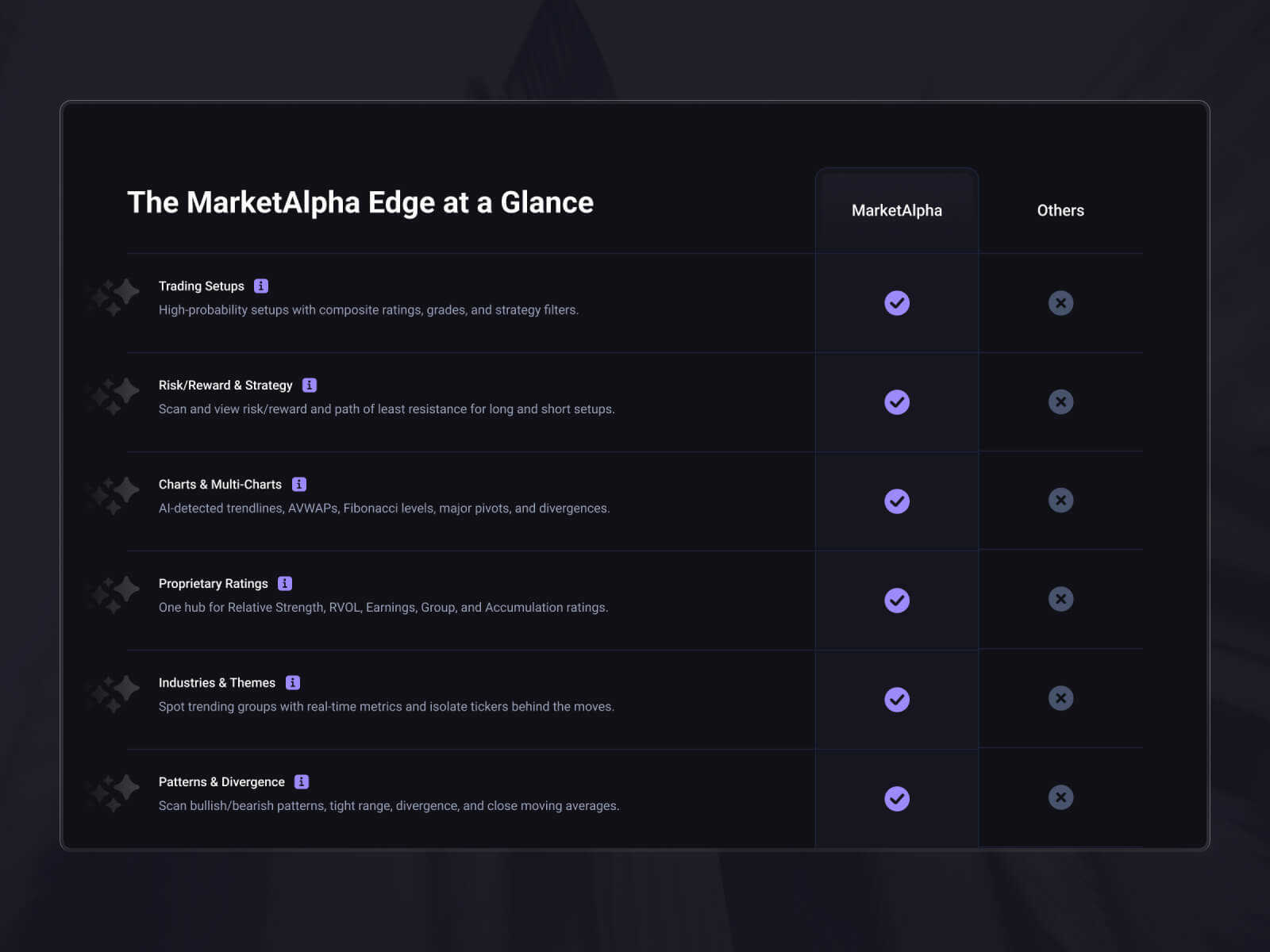1270x952 pixels.
Task: Click MarketAlpha checkmark in Trading Setups row
Action: (x=897, y=303)
